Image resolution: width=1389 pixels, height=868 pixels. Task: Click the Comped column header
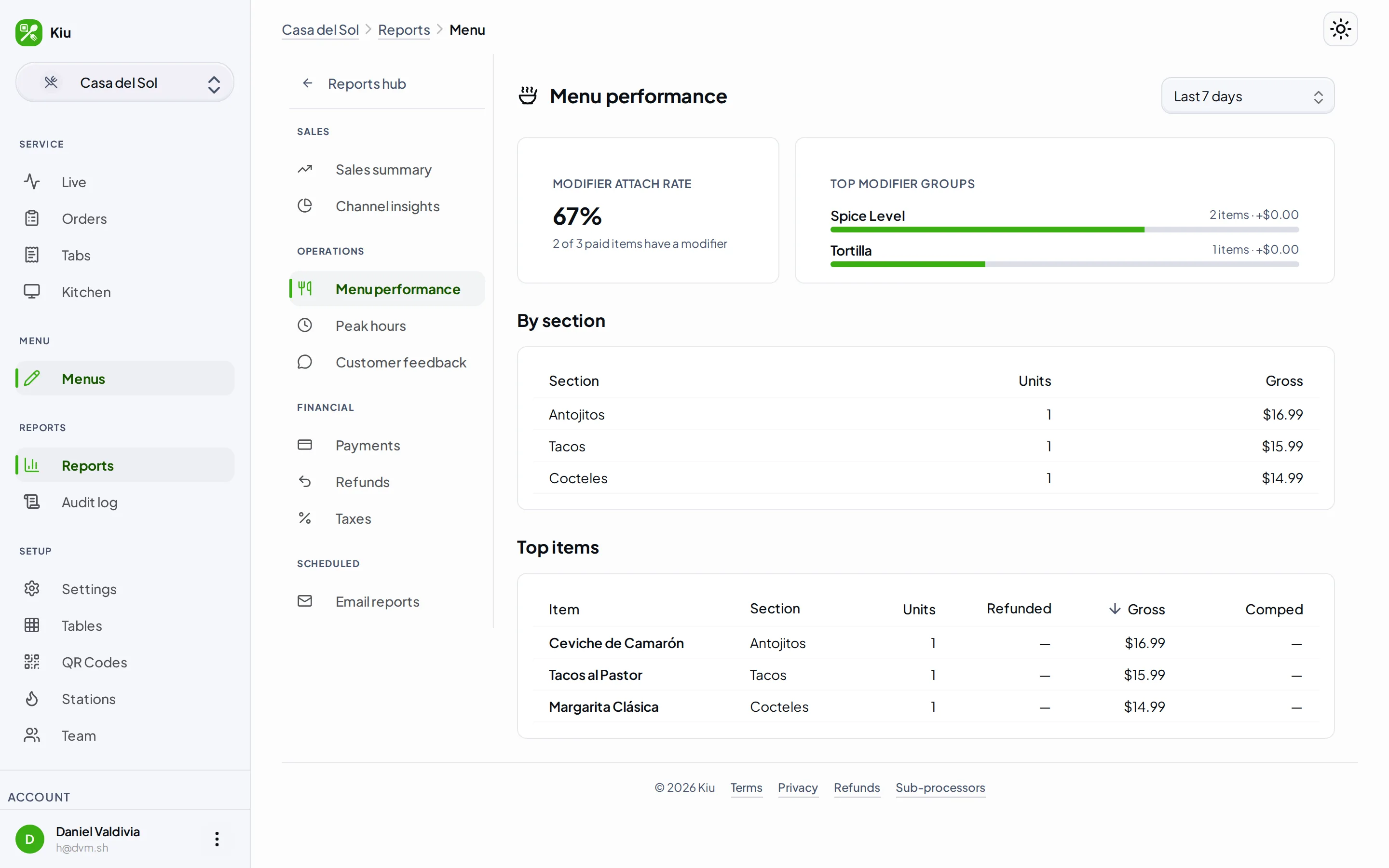pos(1274,609)
